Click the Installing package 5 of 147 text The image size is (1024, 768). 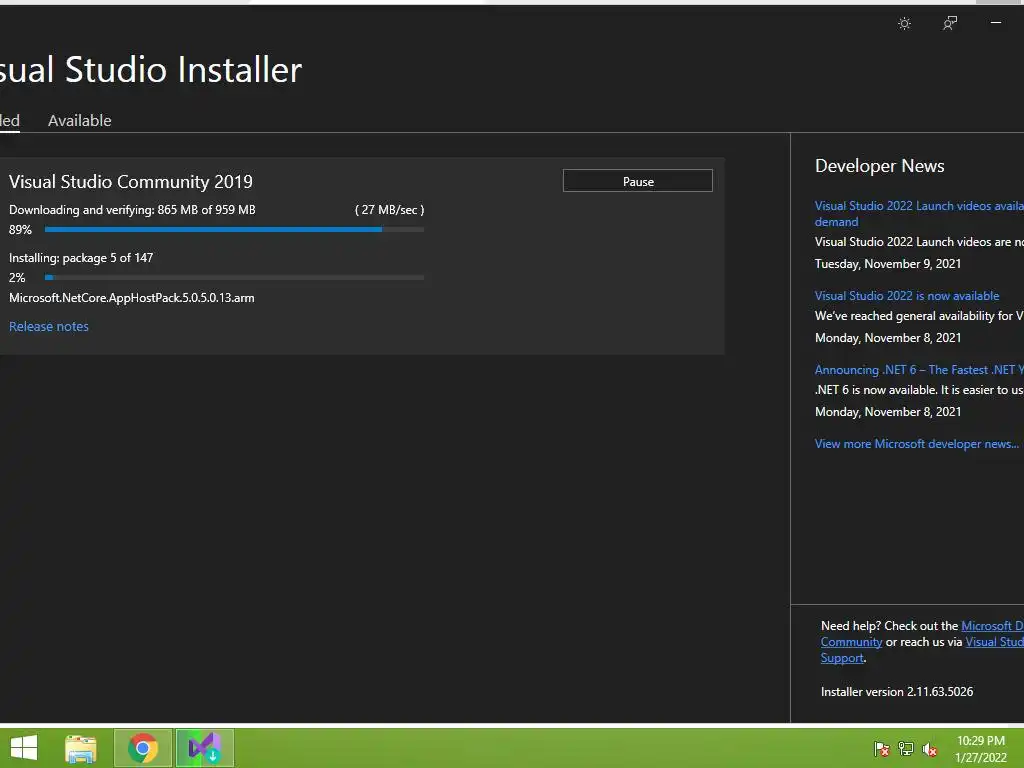[81, 258]
